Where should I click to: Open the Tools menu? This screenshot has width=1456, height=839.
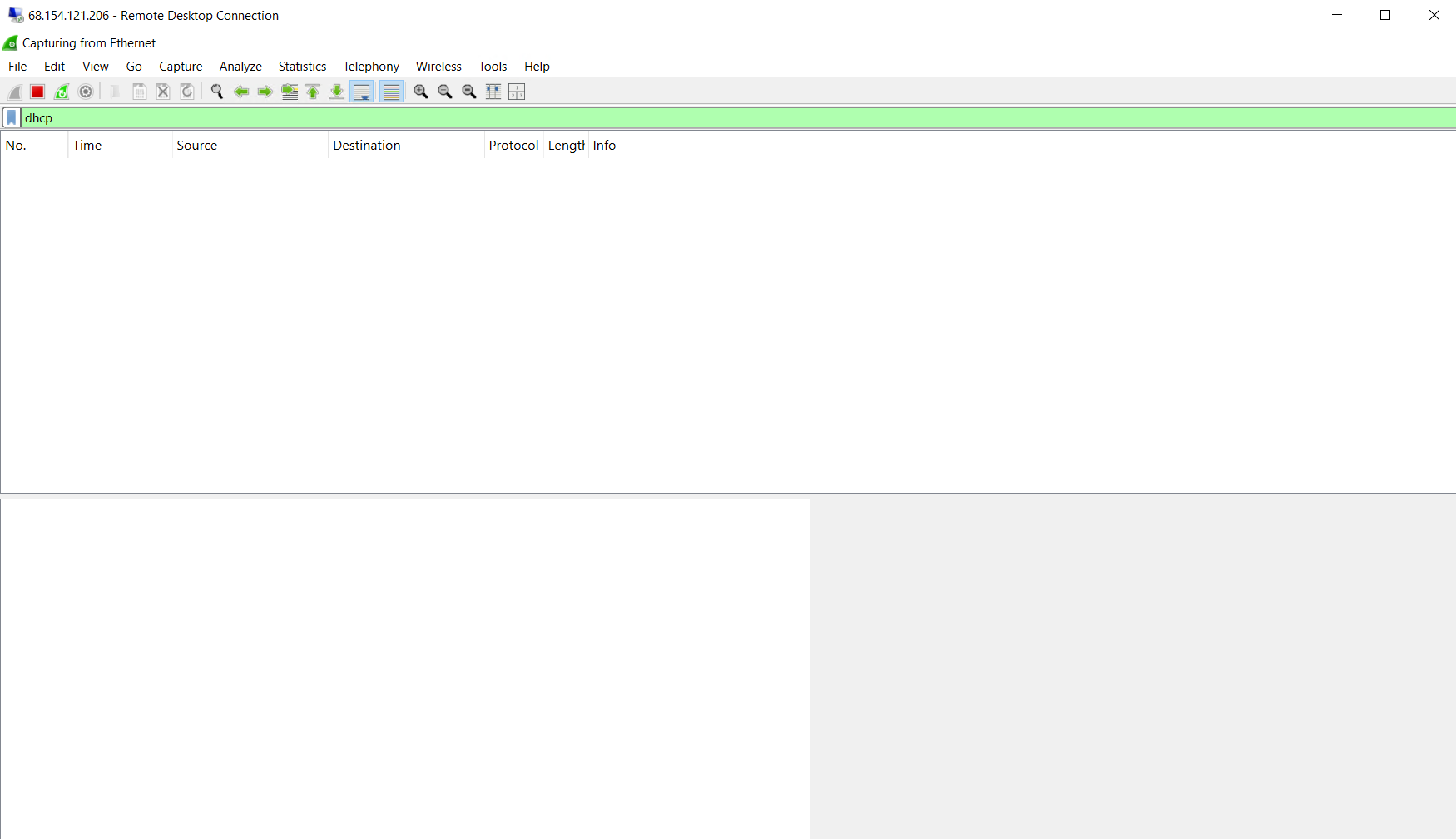(x=493, y=67)
